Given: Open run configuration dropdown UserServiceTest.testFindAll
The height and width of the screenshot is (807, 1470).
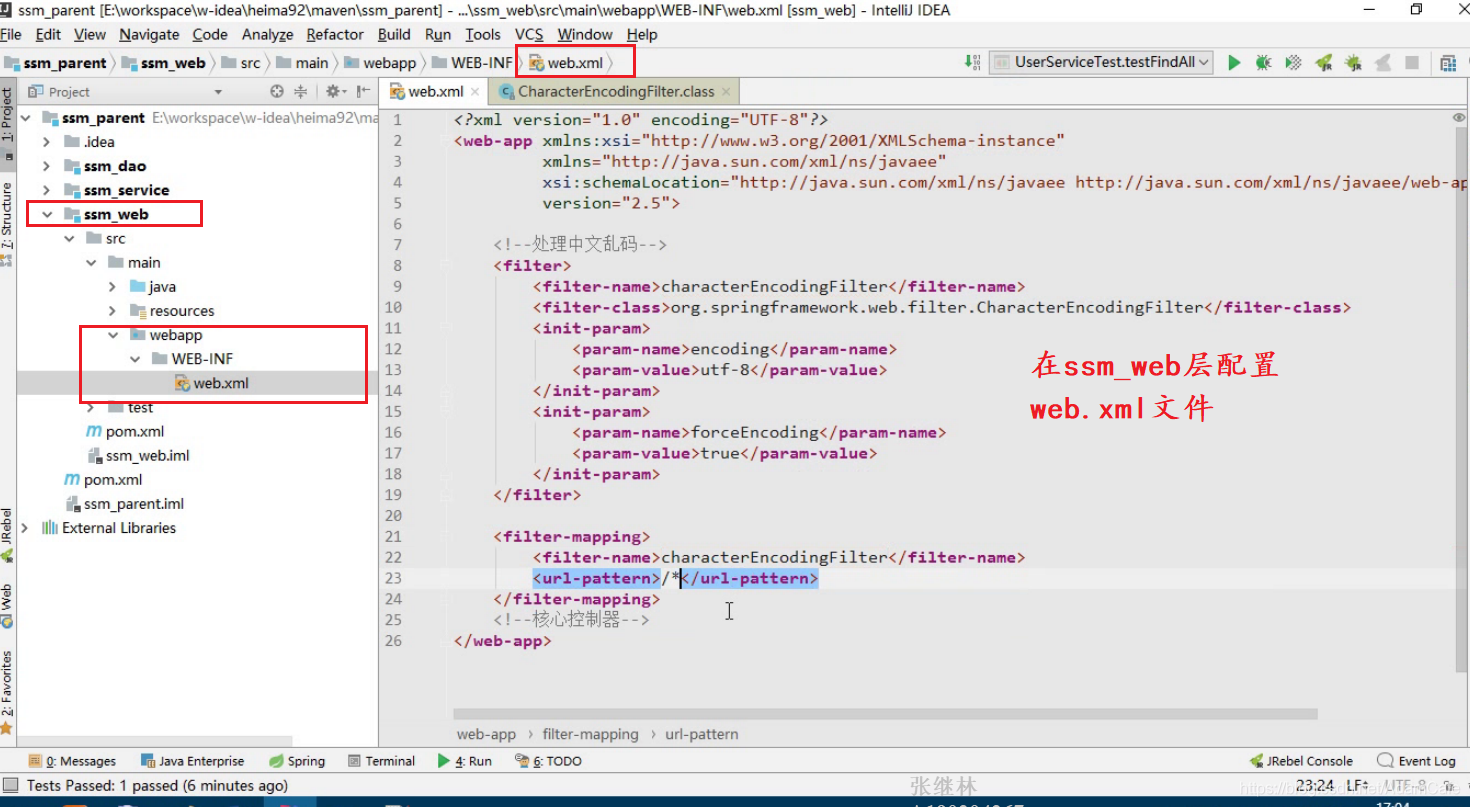Looking at the screenshot, I should (1101, 62).
